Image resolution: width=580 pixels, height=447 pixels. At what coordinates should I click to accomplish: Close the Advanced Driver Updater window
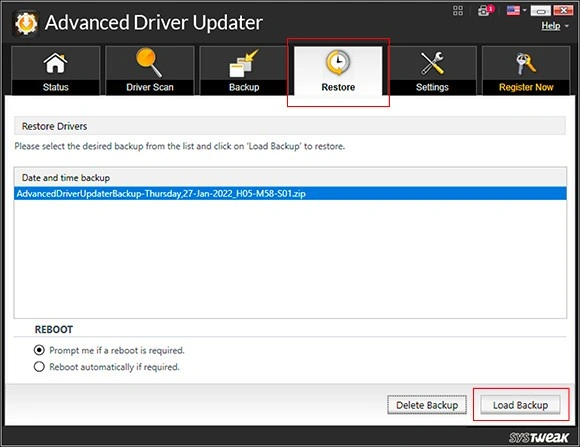pos(563,10)
